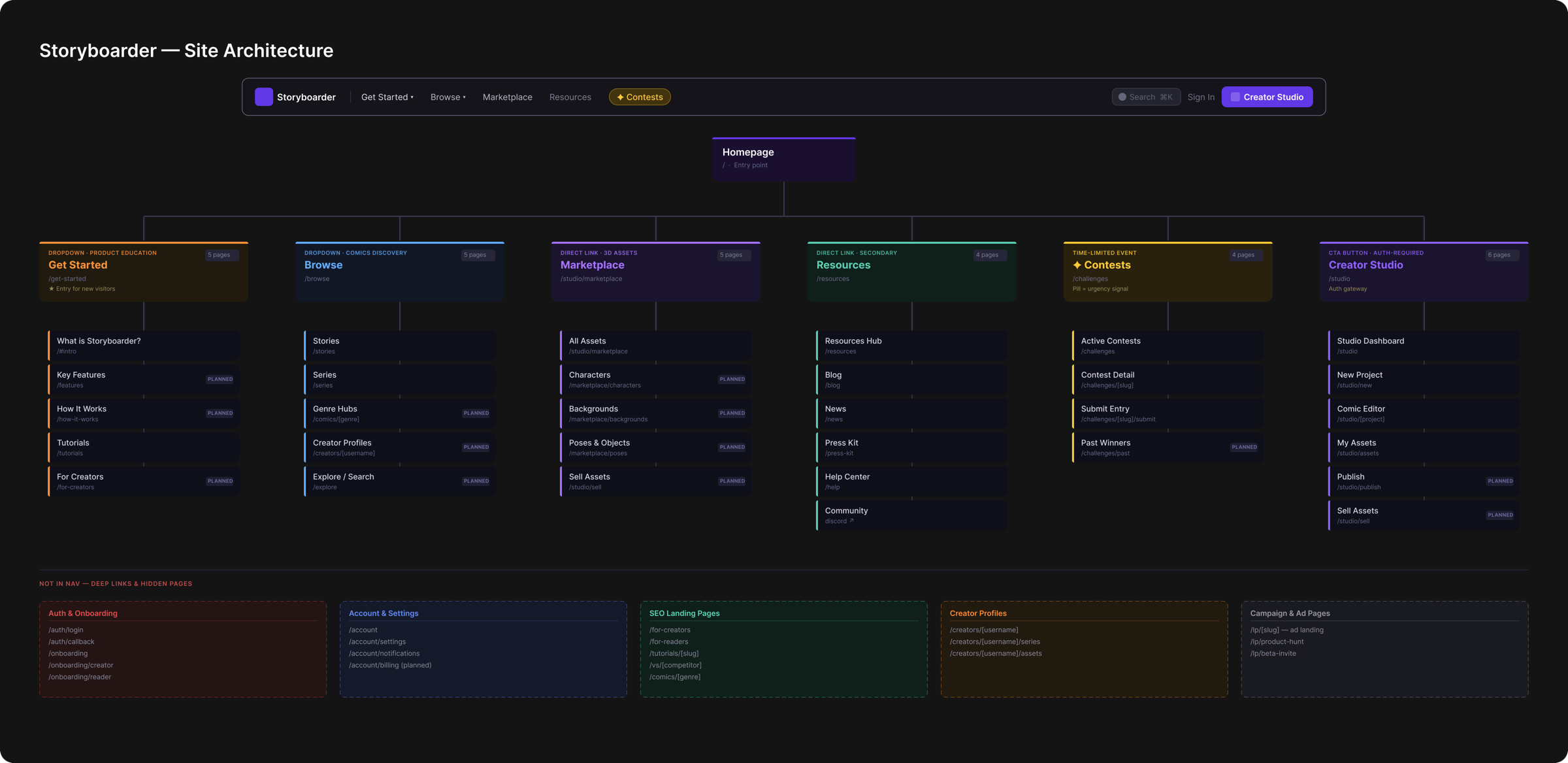The height and width of the screenshot is (763, 1568).
Task: Select the Creator Studio section card
Action: pyautogui.click(x=1424, y=271)
